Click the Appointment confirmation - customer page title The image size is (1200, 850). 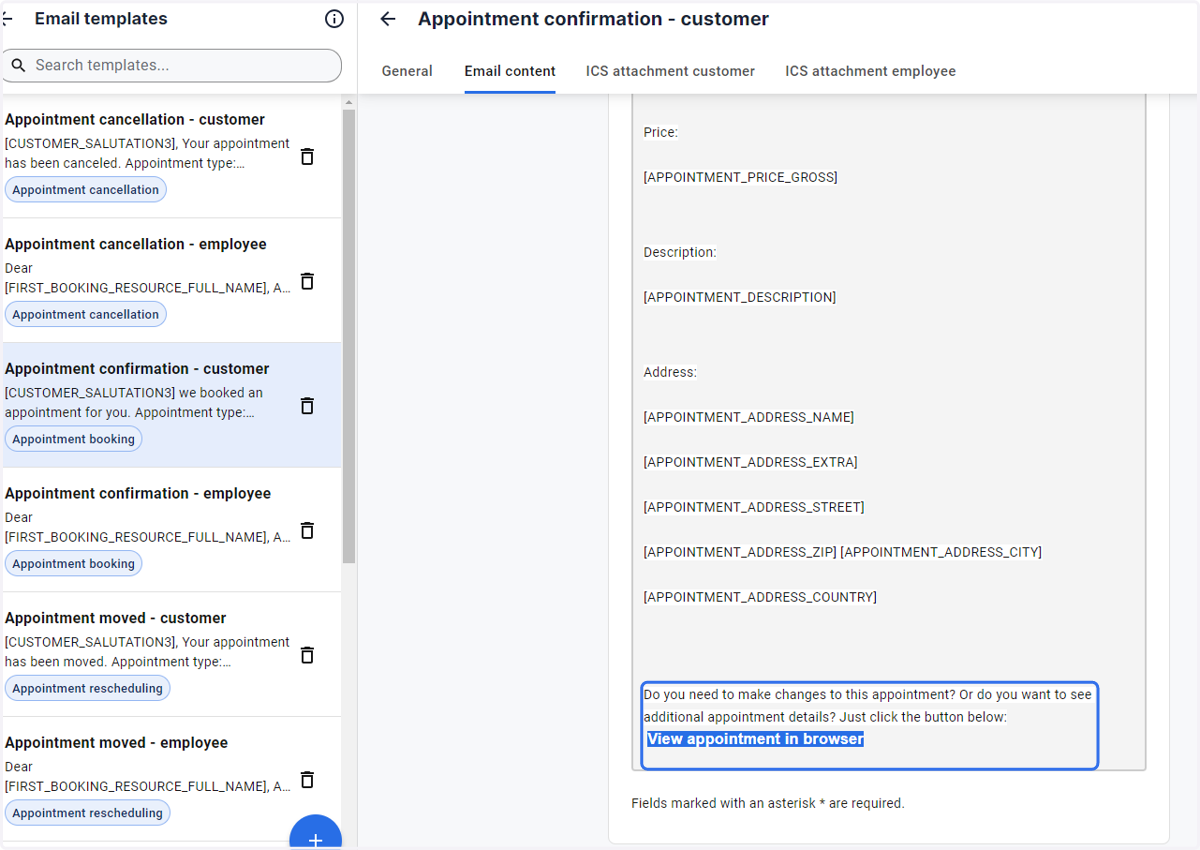[x=593, y=19]
